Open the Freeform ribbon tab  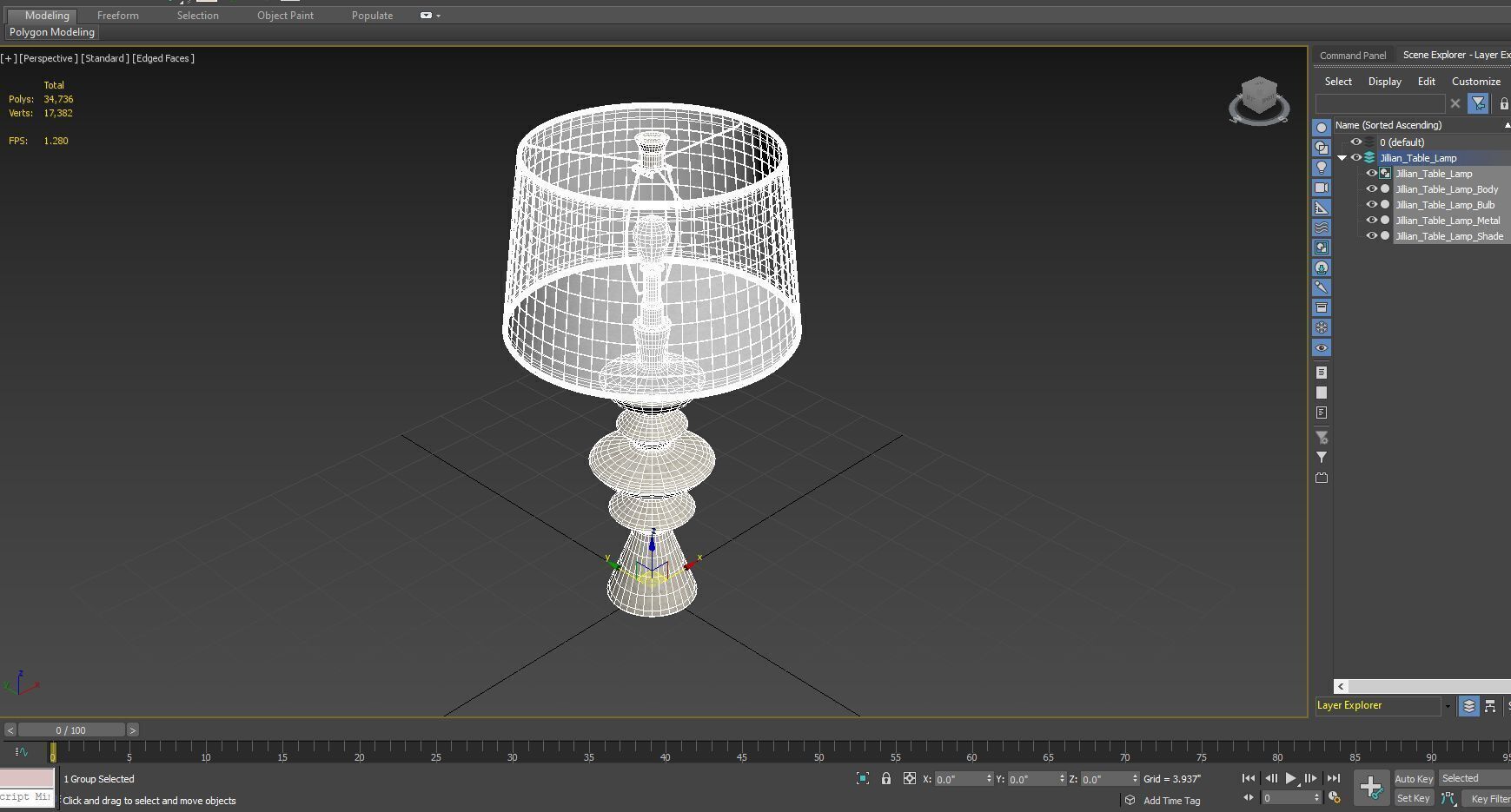point(118,16)
